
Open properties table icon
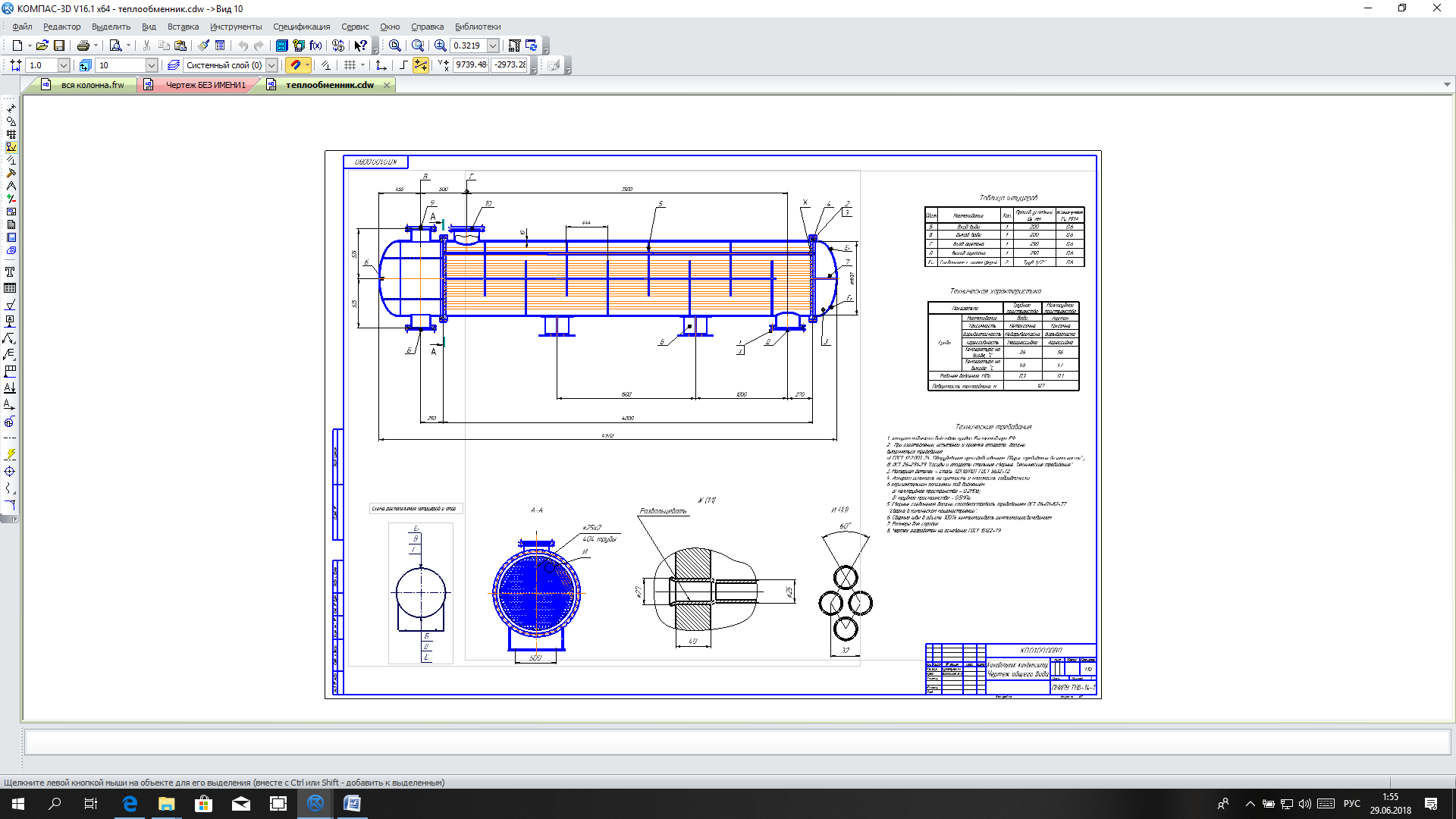point(220,45)
